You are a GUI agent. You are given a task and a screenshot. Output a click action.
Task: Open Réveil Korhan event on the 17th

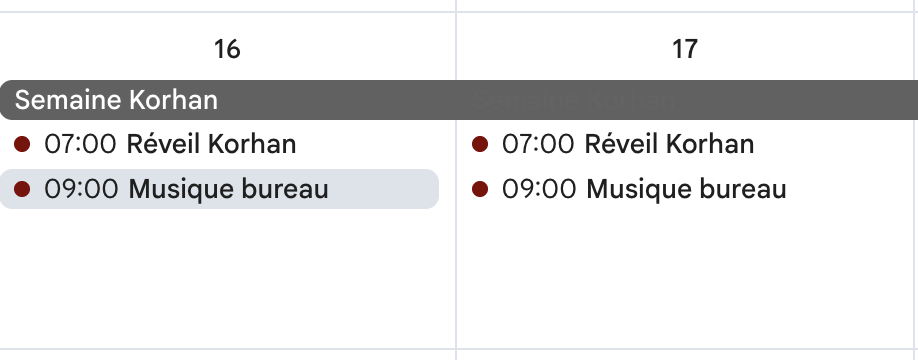[677, 144]
